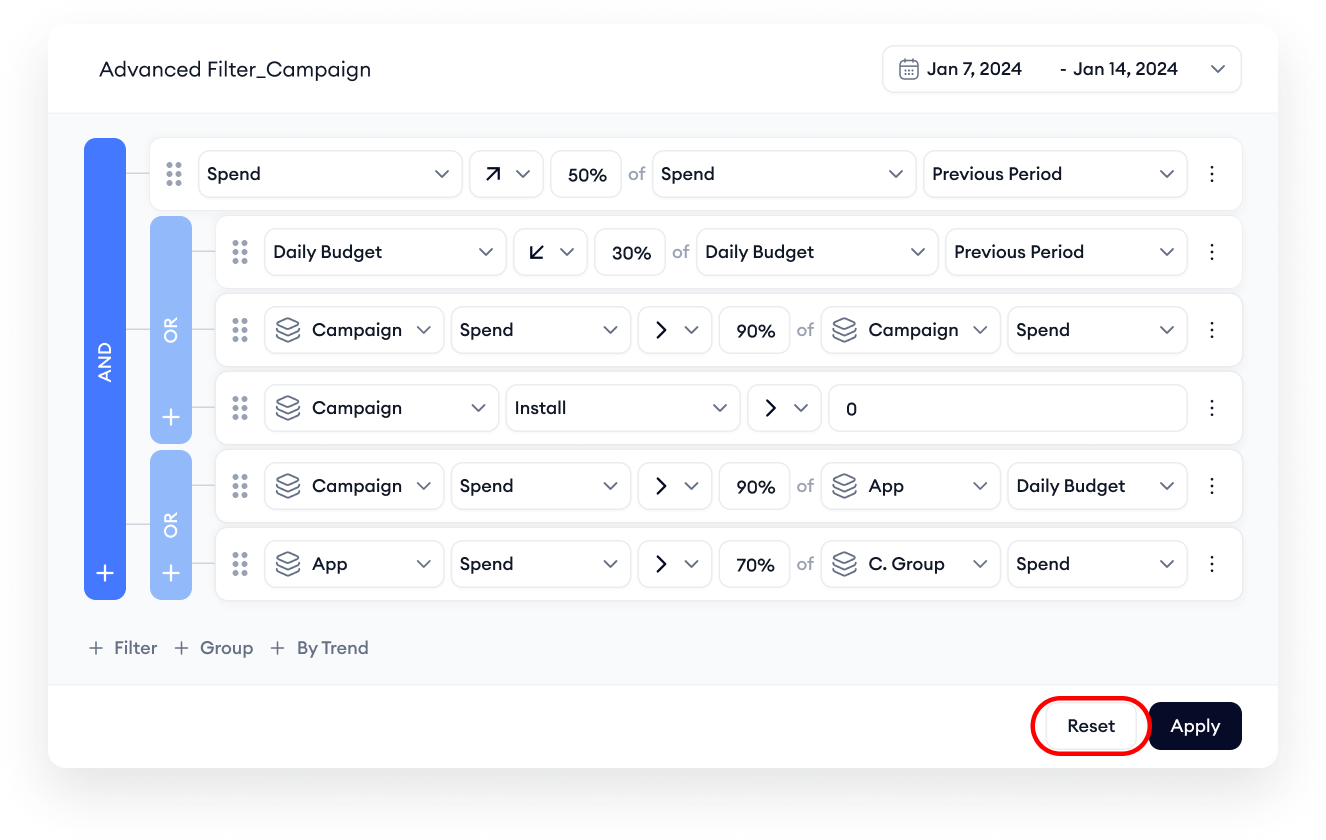Image resolution: width=1326 pixels, height=840 pixels.
Task: Click plus icon at bottom of AND bar
Action: (105, 573)
